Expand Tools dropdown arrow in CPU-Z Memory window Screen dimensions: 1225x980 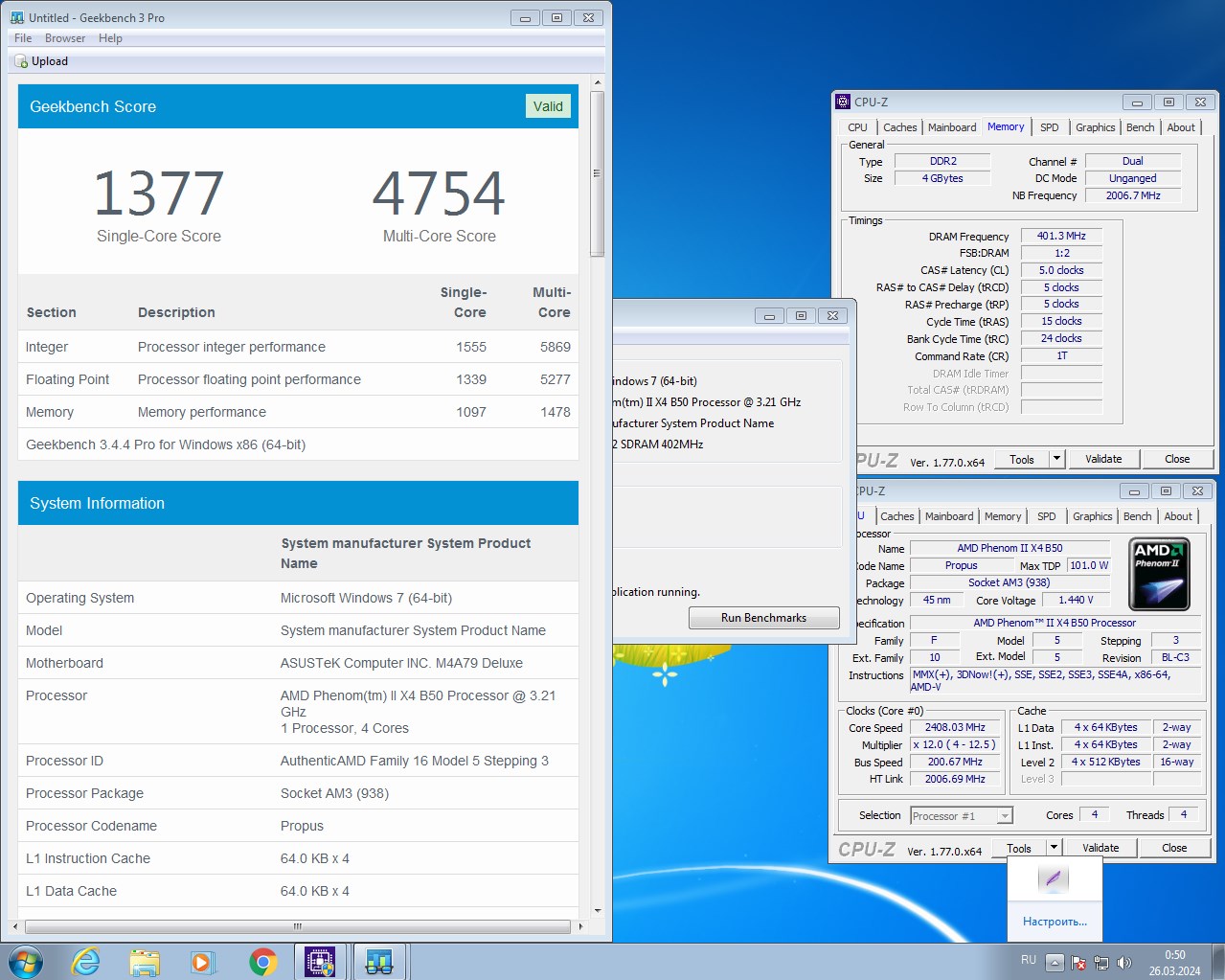tap(1056, 459)
